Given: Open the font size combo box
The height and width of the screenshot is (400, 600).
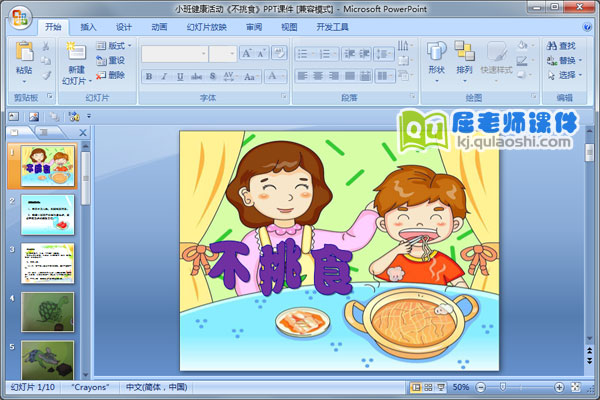Looking at the screenshot, I should [222, 54].
